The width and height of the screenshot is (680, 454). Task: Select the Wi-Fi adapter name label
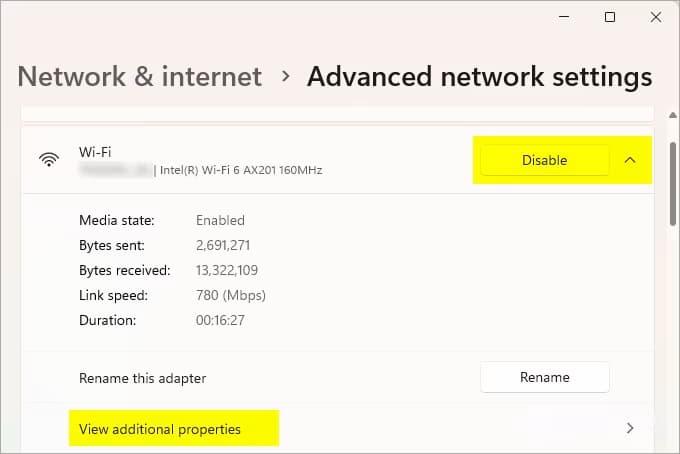[x=96, y=151]
